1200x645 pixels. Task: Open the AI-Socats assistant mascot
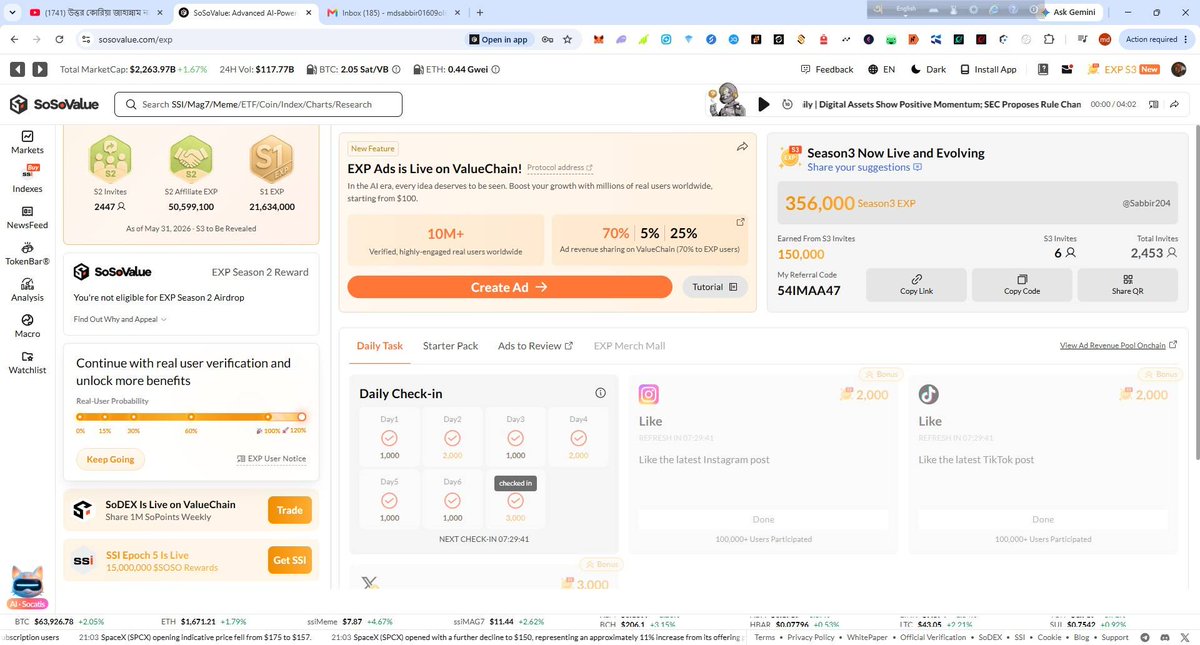pyautogui.click(x=27, y=588)
